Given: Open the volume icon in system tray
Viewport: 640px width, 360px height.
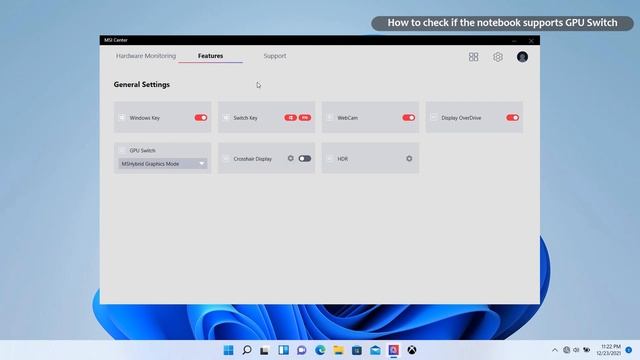Looking at the screenshot, I should [576, 350].
